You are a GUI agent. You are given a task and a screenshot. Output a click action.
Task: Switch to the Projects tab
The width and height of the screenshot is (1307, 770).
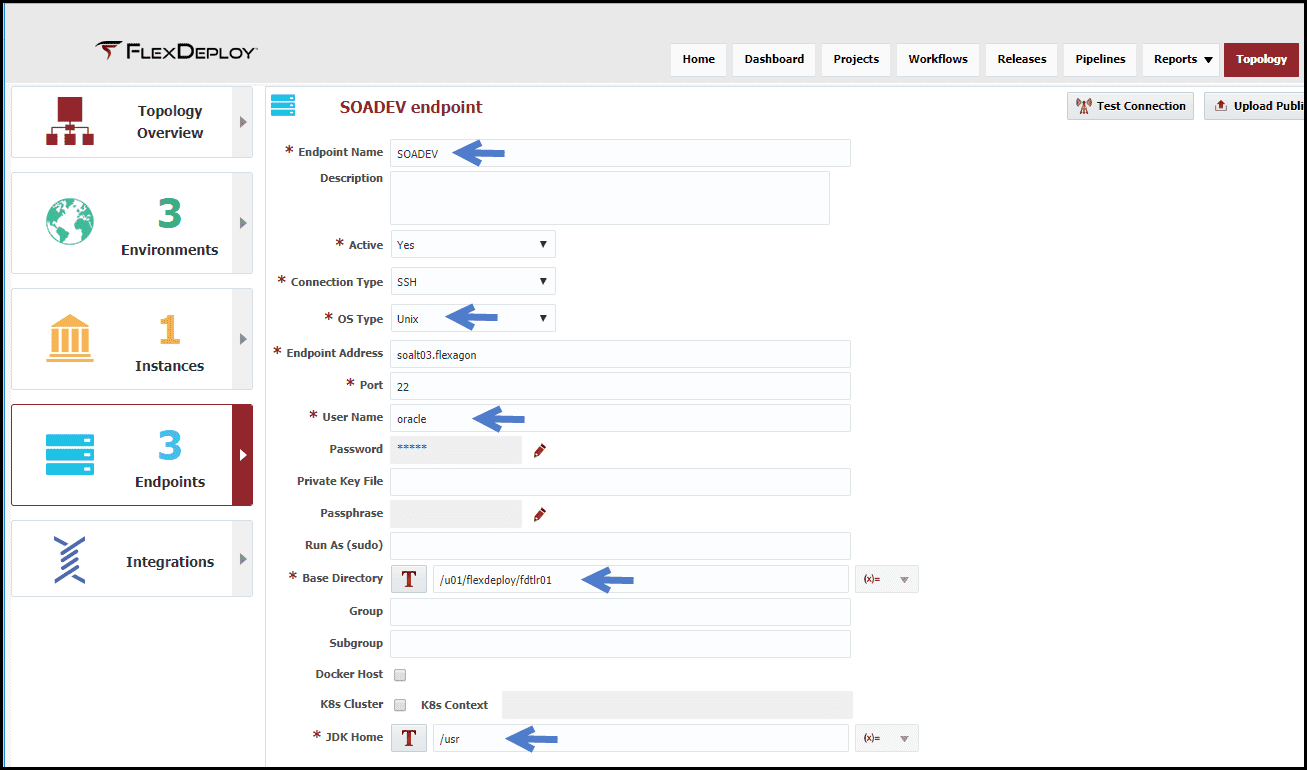coord(856,60)
